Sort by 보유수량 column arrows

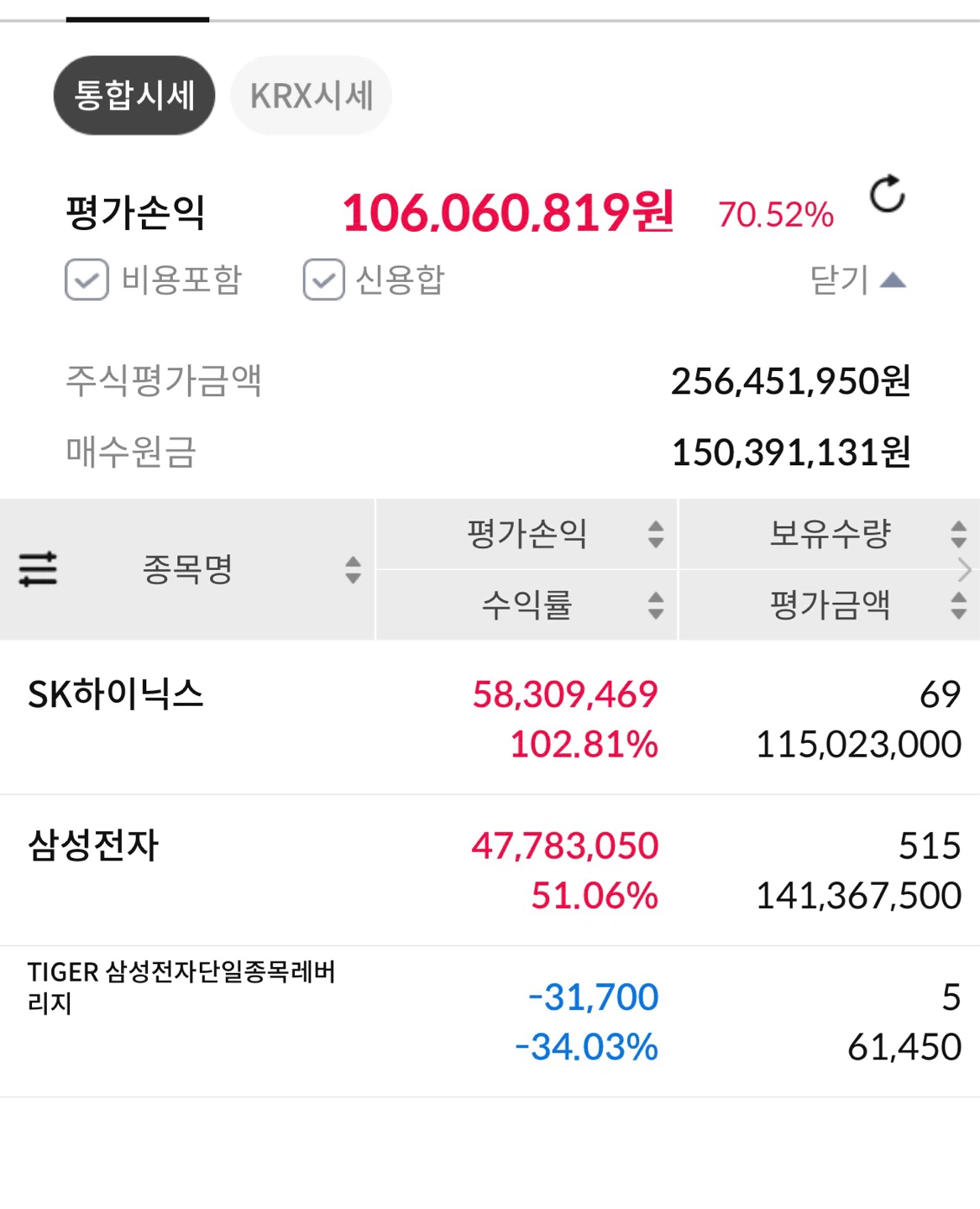[x=958, y=534]
